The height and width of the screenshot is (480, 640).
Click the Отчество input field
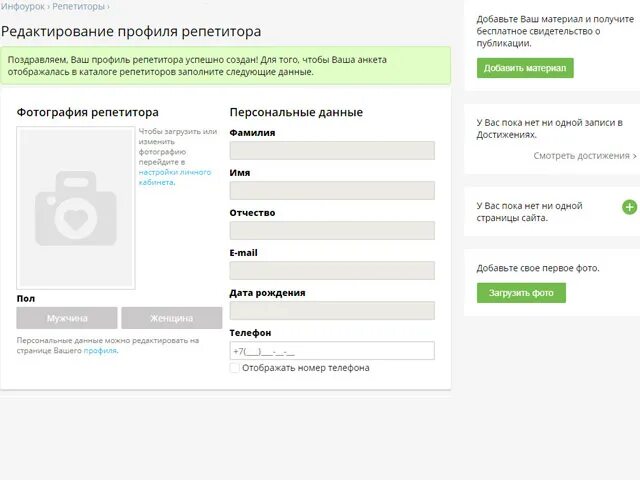pos(331,231)
